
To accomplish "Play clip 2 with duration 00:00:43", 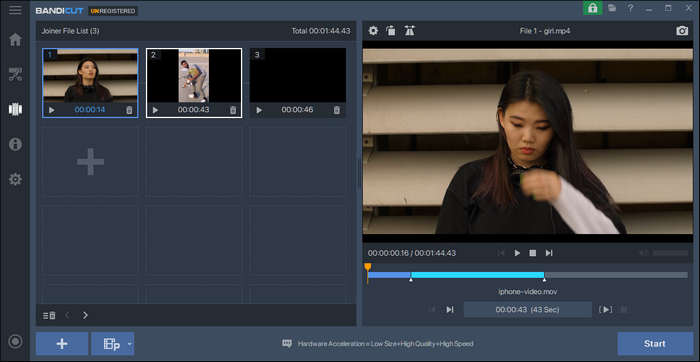I will tap(155, 110).
